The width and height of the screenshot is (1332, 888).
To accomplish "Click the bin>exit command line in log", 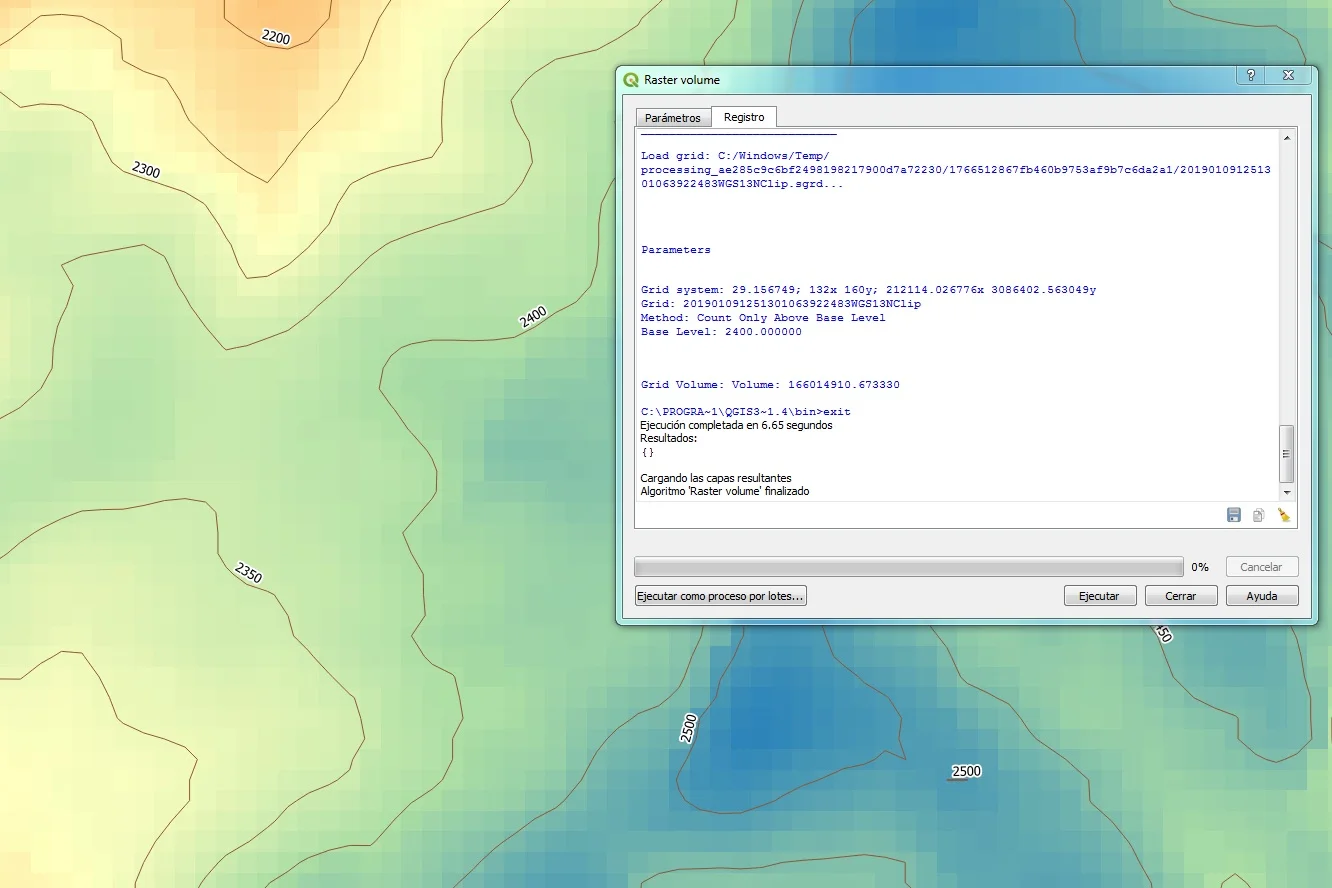I will pyautogui.click(x=746, y=412).
